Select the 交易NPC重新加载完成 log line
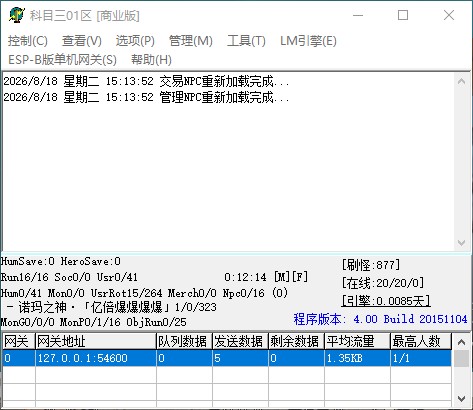Image resolution: width=473 pixels, height=410 pixels. click(x=146, y=81)
